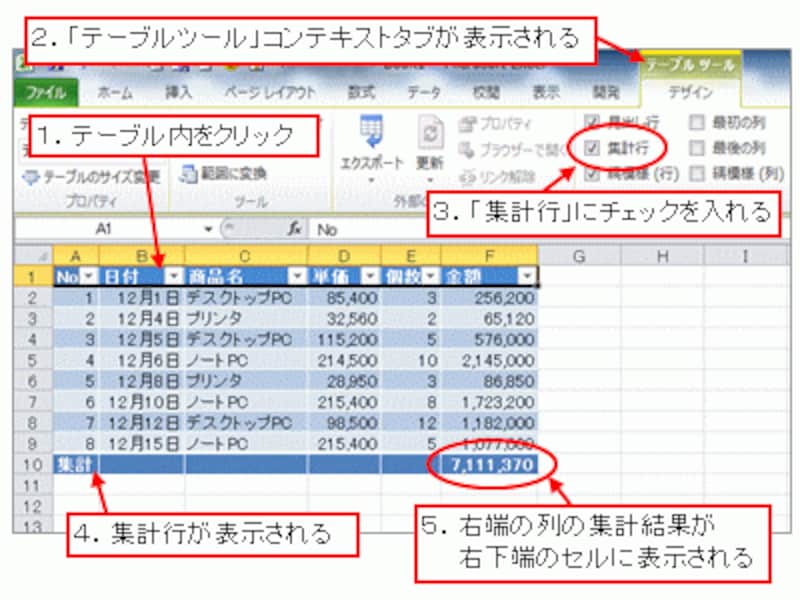Open the 個数 column filter dropdown
Viewport: 800px width, 600px height.
tap(431, 276)
